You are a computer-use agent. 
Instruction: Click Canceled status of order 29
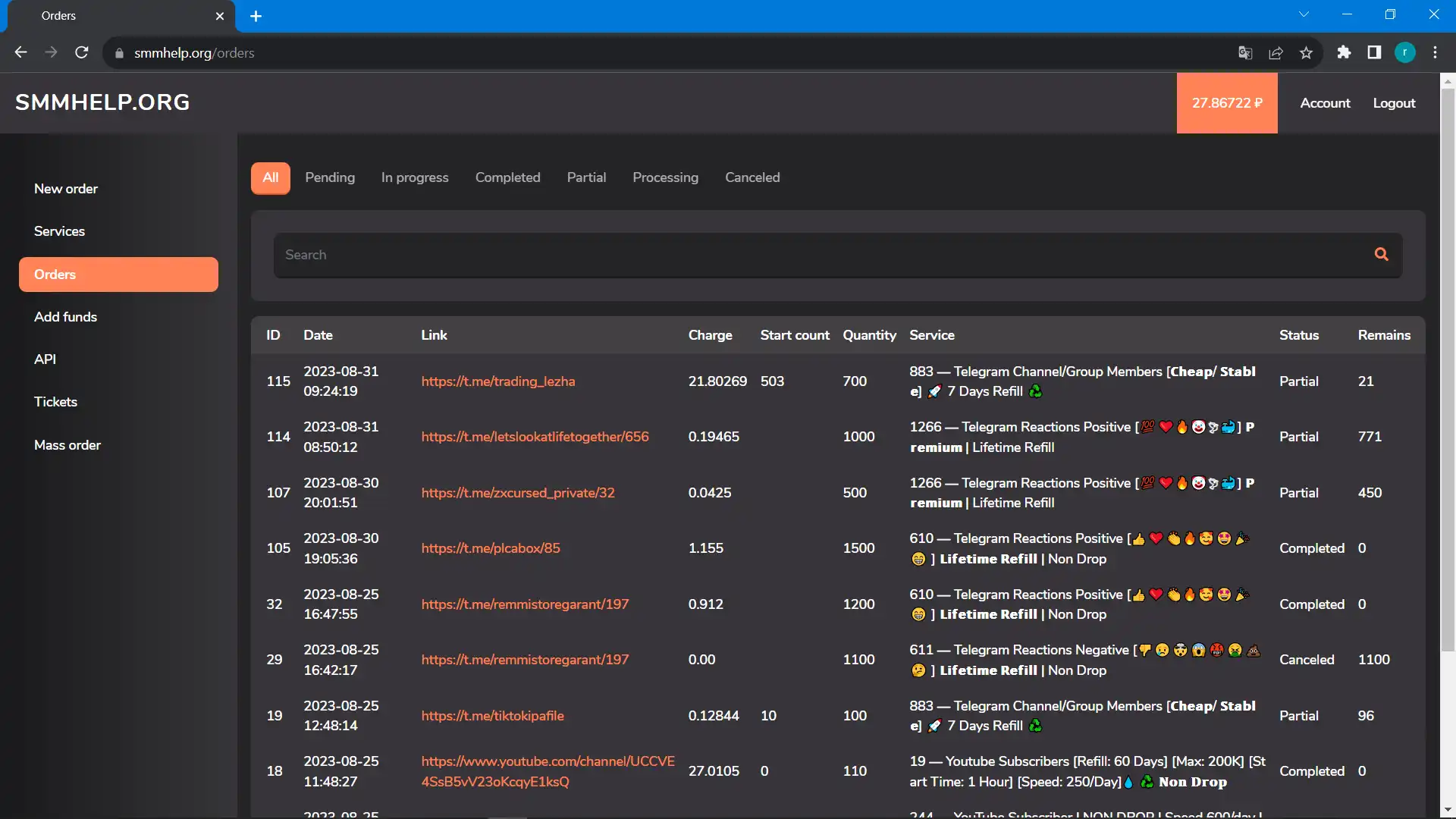1307,660
